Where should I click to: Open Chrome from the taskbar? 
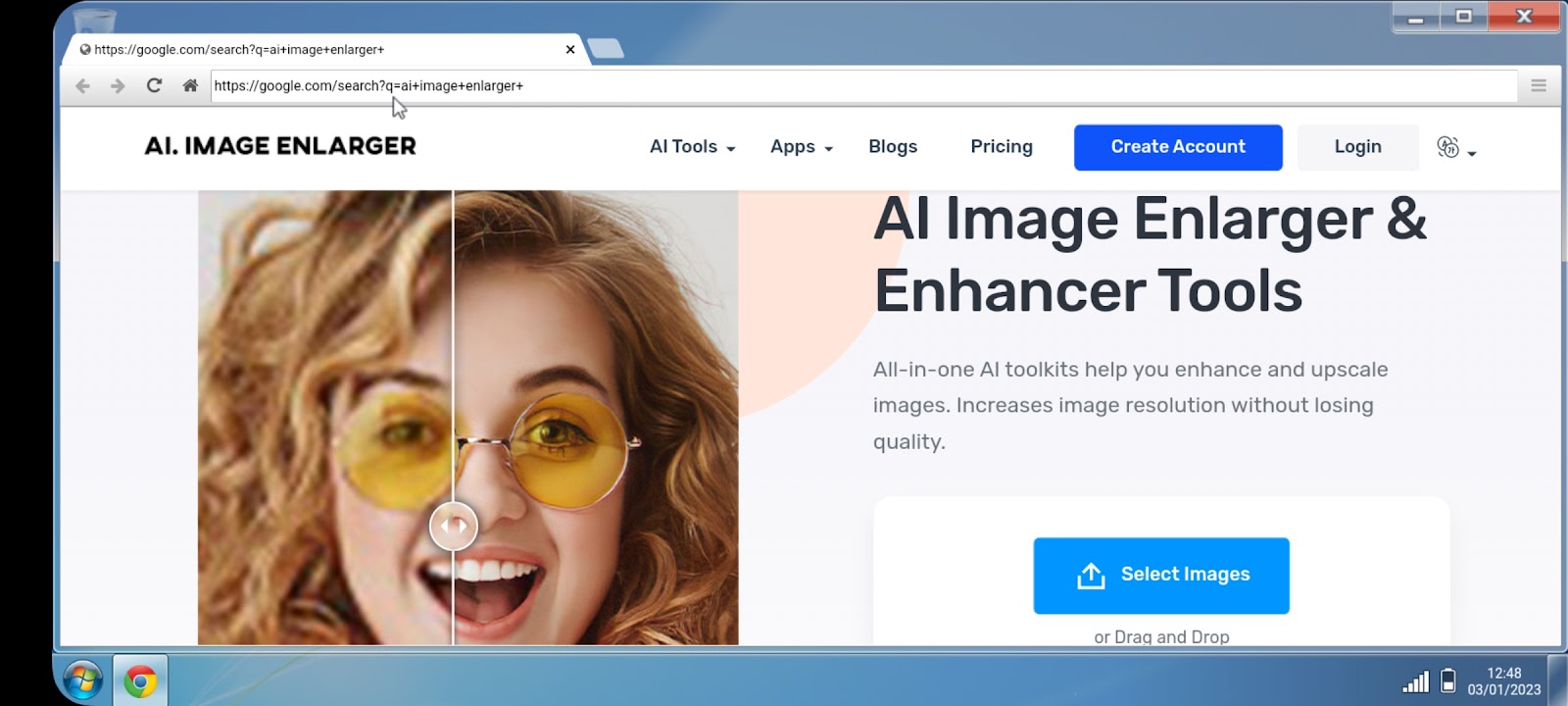pyautogui.click(x=140, y=681)
